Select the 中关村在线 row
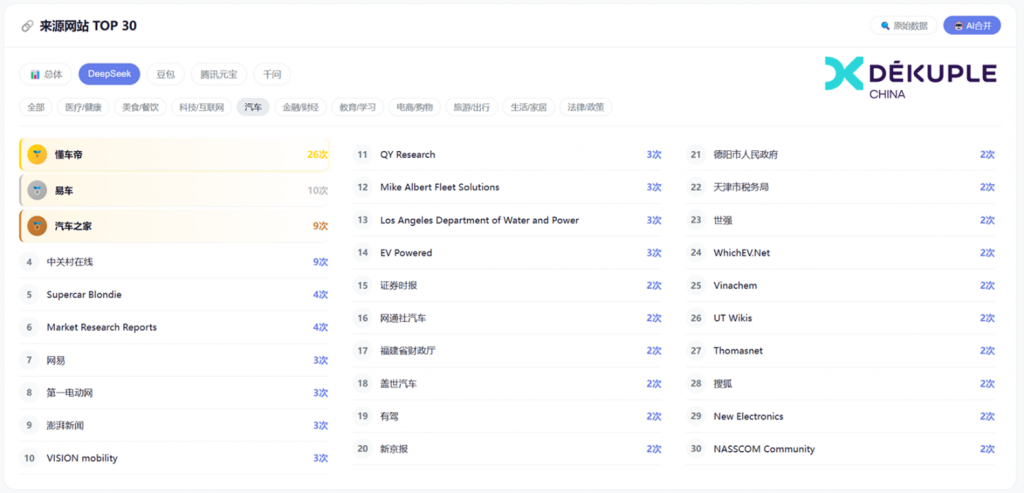This screenshot has height=493, width=1024. pos(174,262)
